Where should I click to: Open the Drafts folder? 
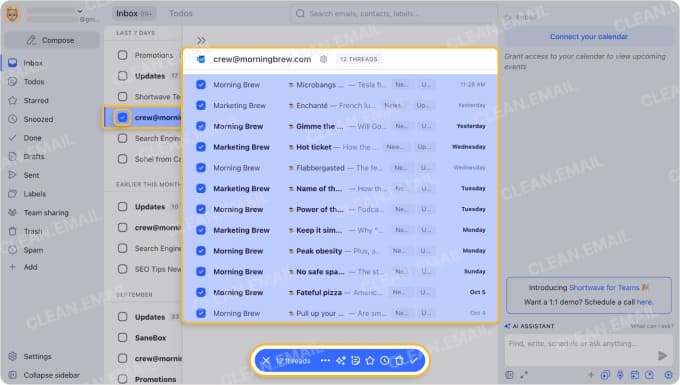(x=34, y=157)
